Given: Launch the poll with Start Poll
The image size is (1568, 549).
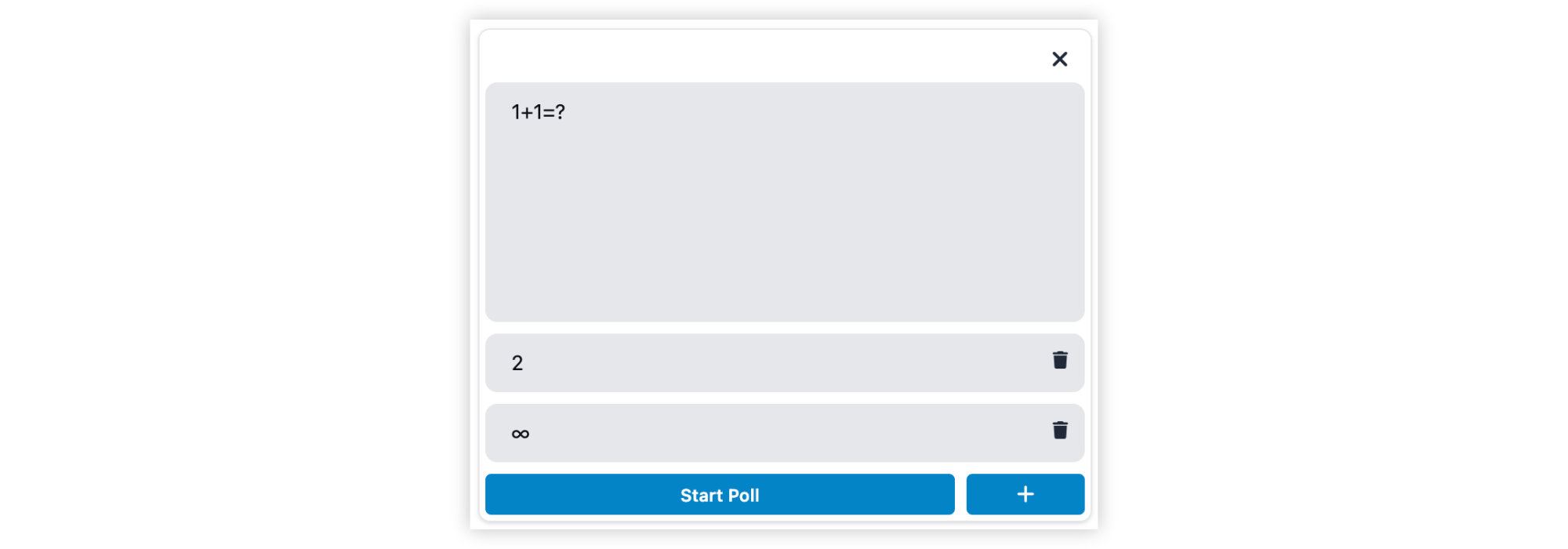Looking at the screenshot, I should click(x=719, y=494).
